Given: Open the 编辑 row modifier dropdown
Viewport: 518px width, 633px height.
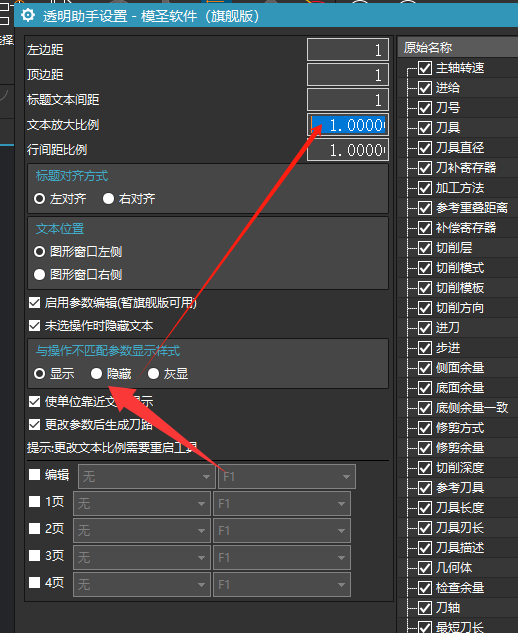Looking at the screenshot, I should click(146, 477).
